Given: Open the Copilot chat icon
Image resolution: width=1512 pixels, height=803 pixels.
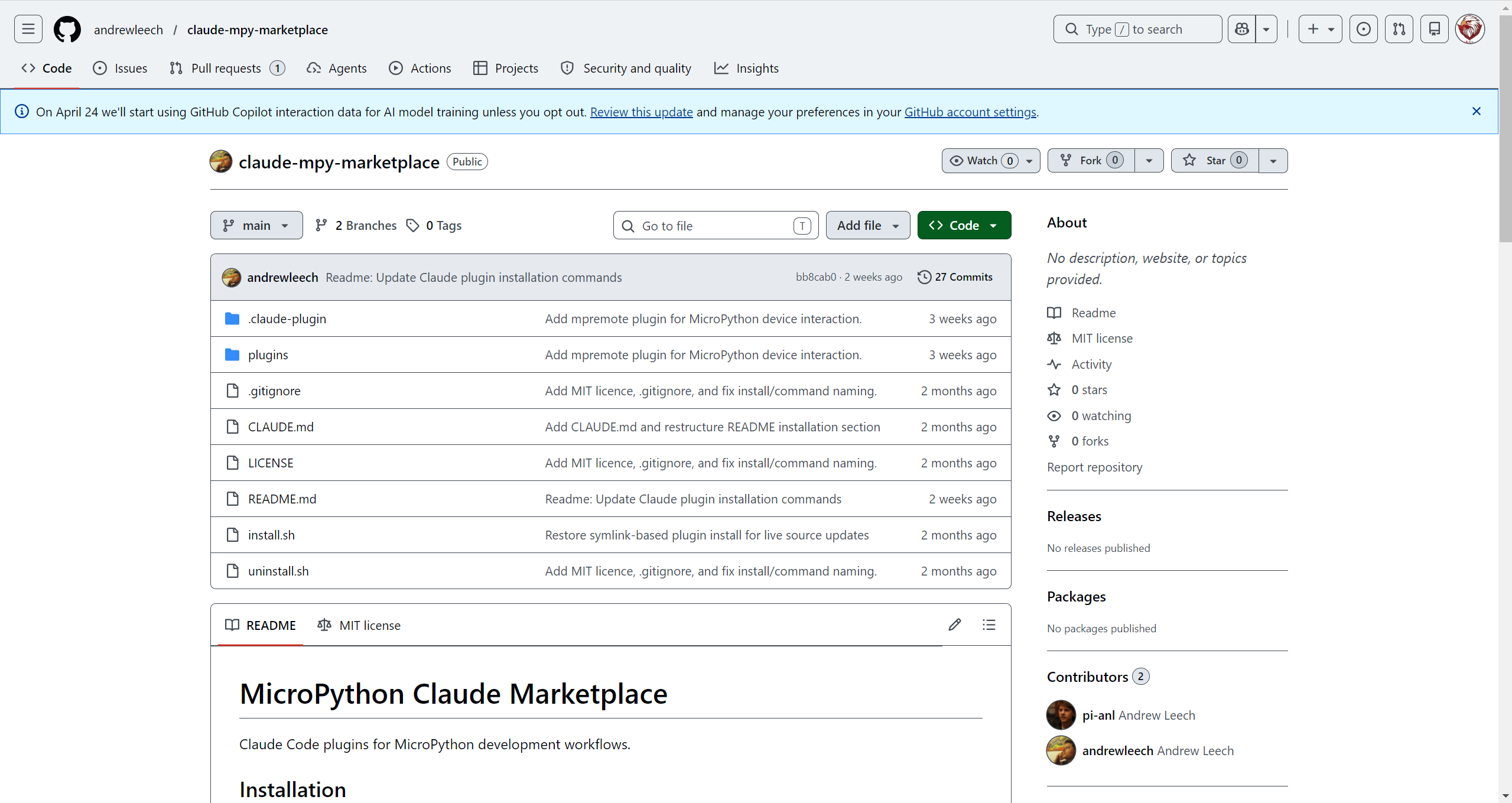Looking at the screenshot, I should coord(1241,29).
